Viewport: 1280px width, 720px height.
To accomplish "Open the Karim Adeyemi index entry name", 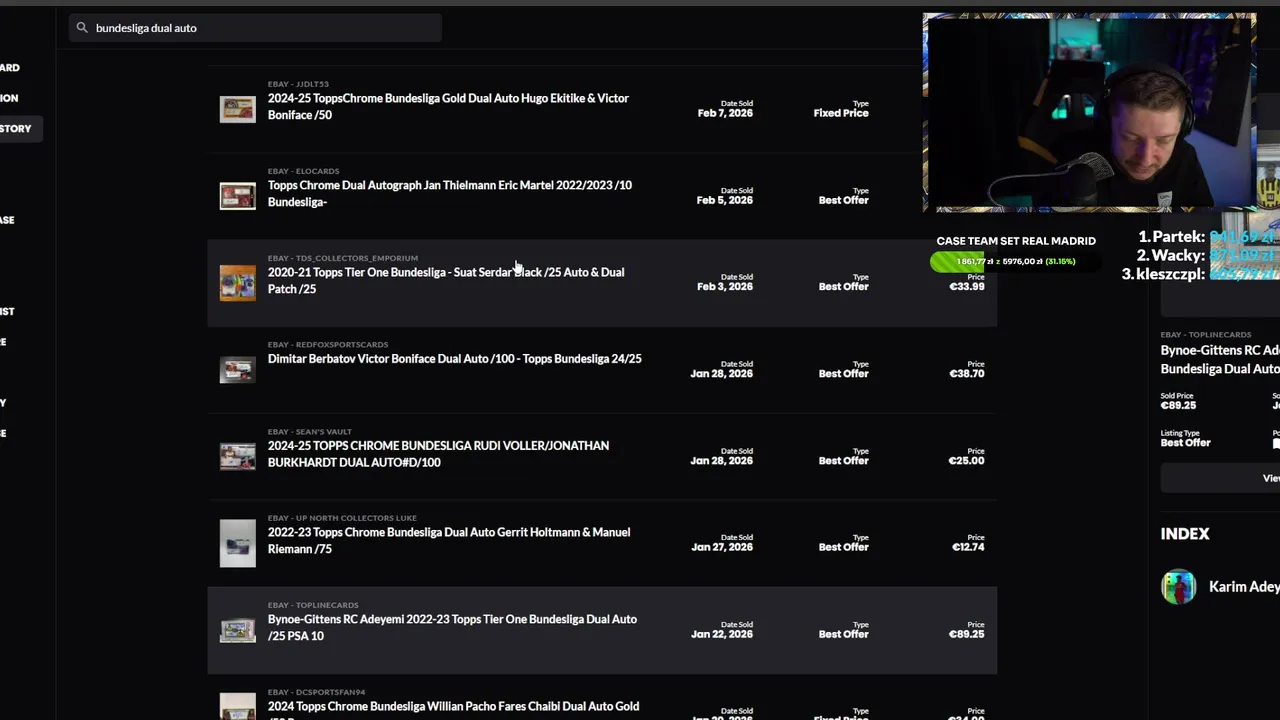I will point(1244,587).
